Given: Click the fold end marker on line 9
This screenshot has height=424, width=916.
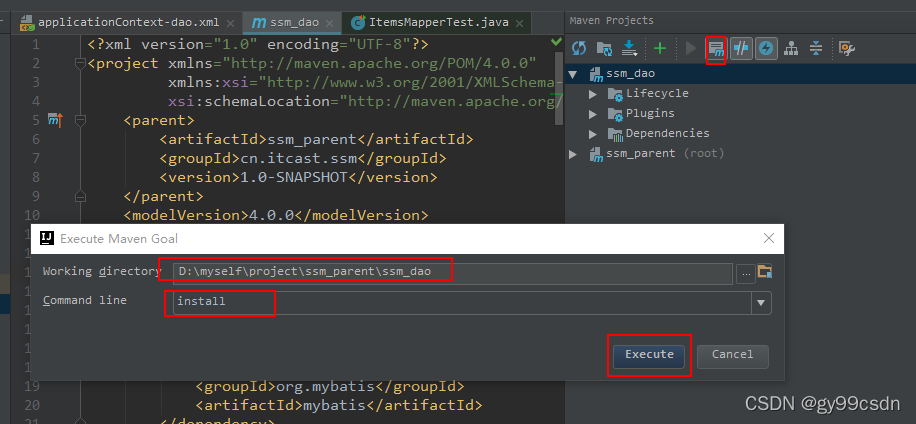Looking at the screenshot, I should (x=81, y=196).
